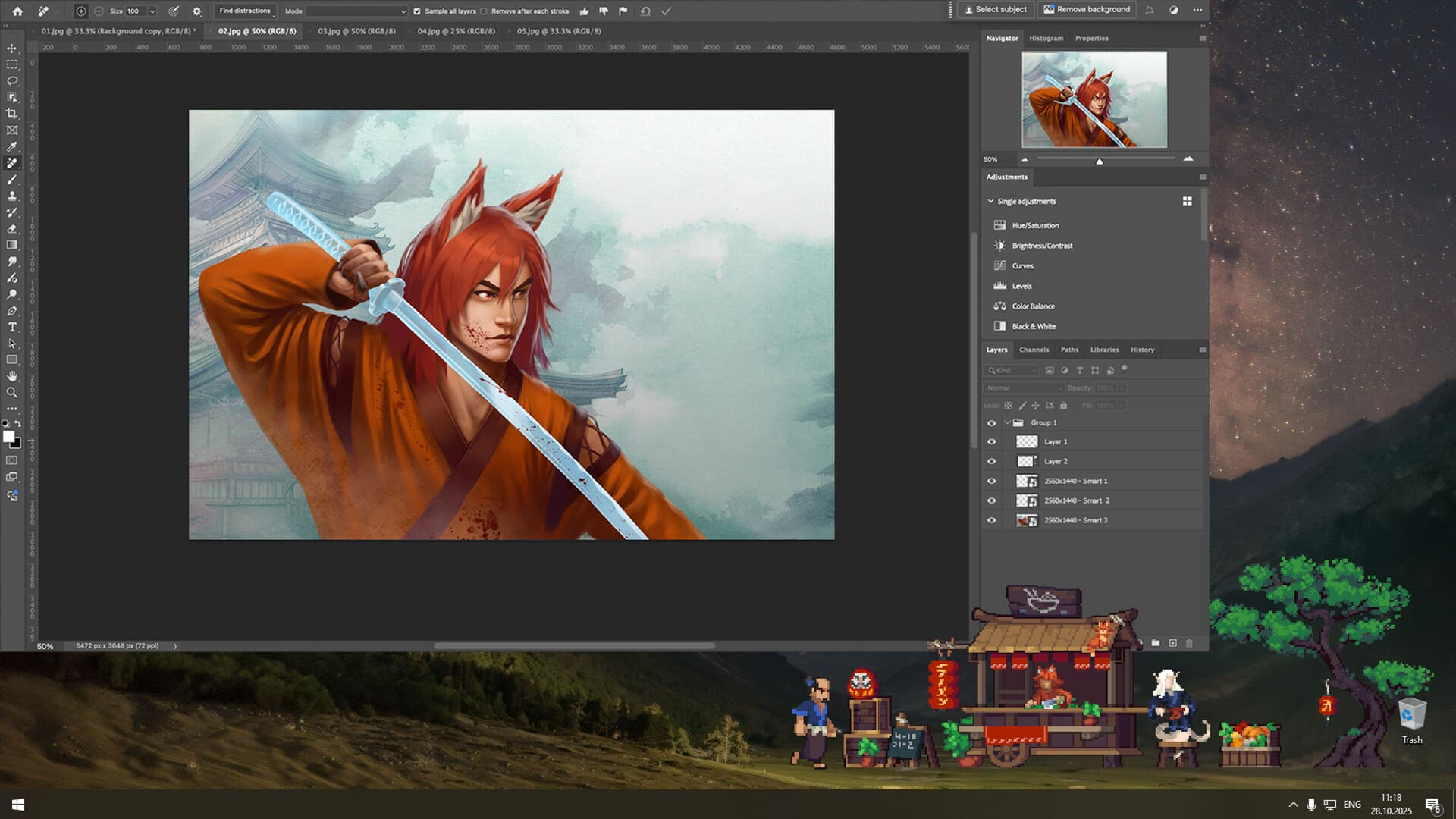Click the Remove background button

[1087, 9]
